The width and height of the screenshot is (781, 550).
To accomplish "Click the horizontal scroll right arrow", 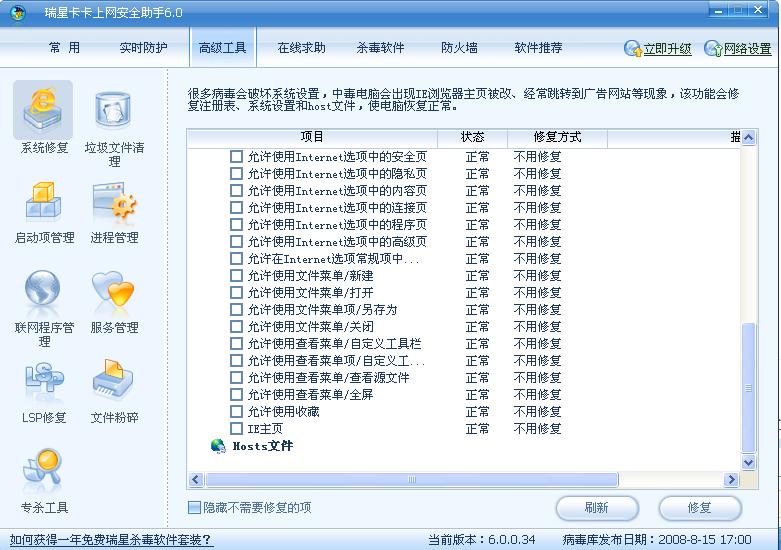I will [731, 479].
